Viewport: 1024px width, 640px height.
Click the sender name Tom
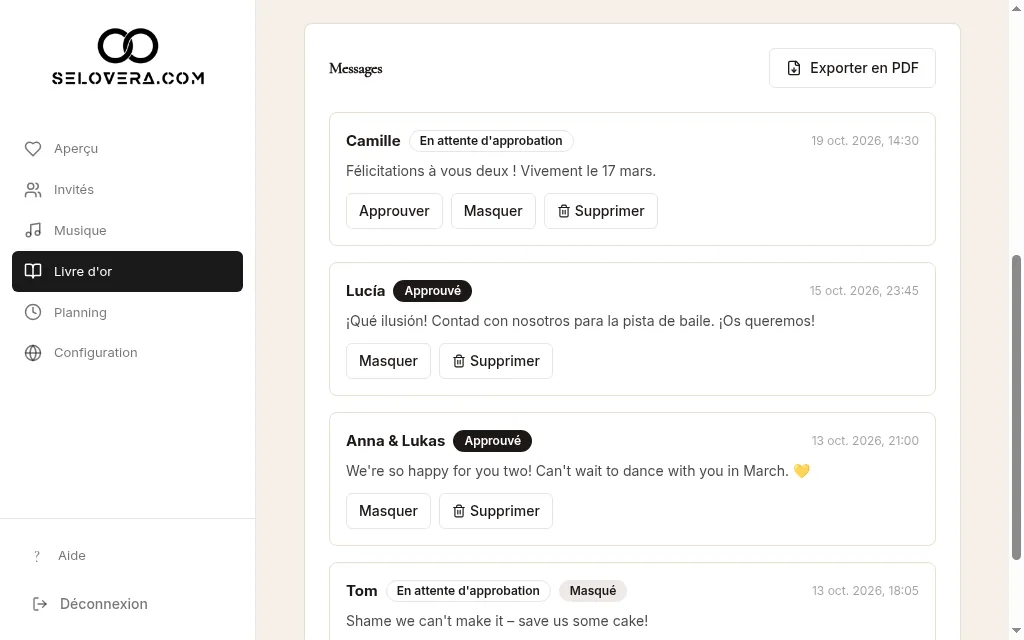[362, 591]
